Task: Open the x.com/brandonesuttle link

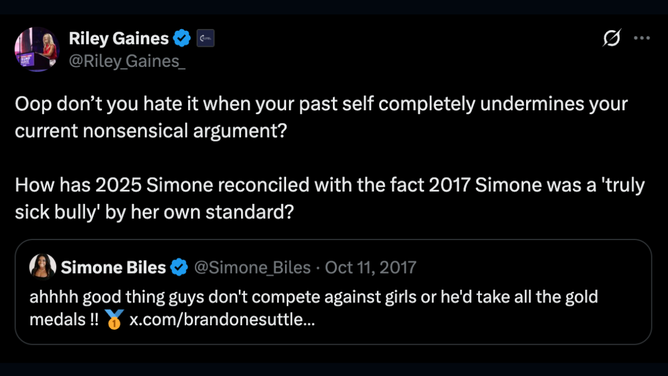Action: click(222, 319)
